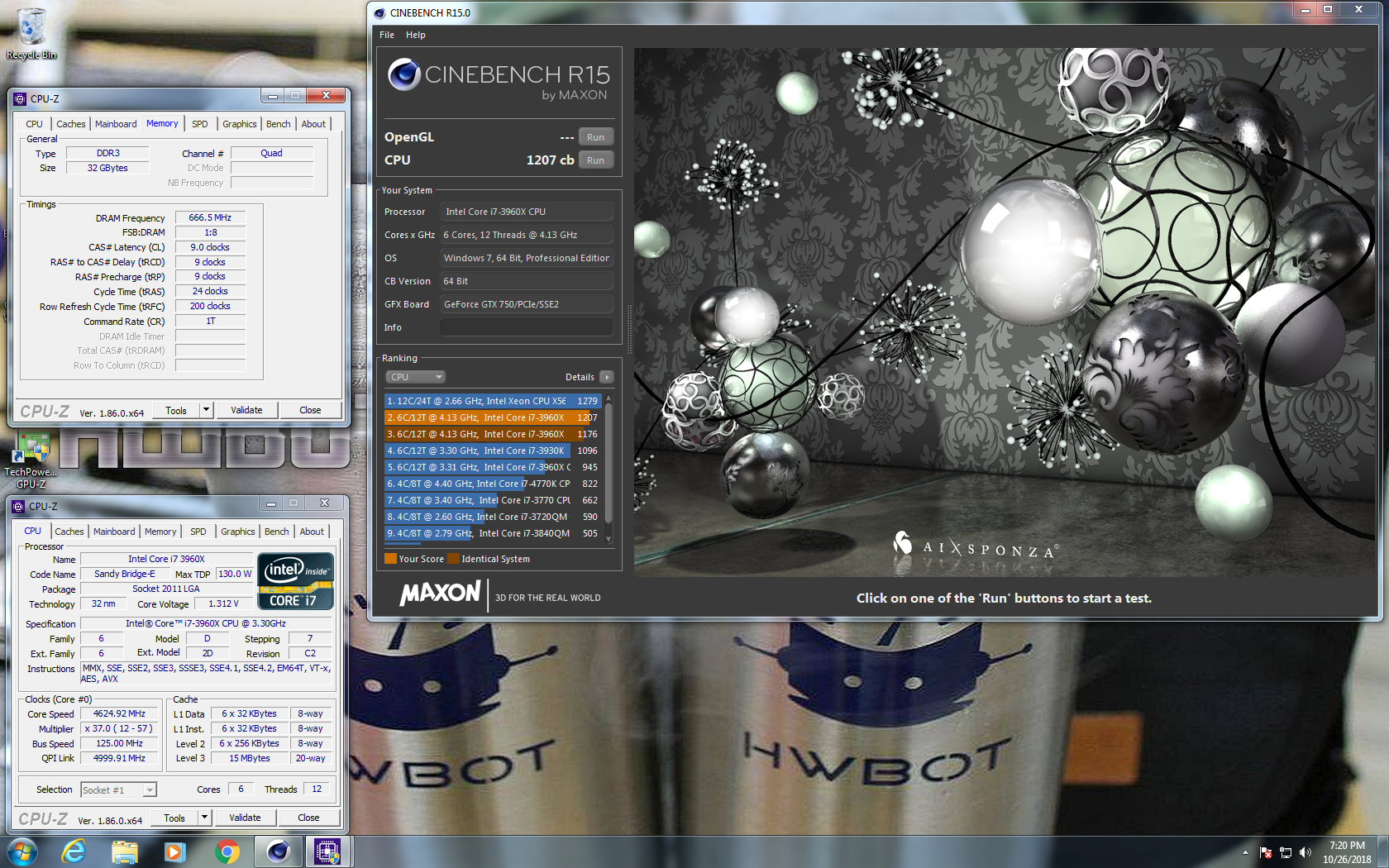
Task: Click the Intel Core i7 logo
Action: click(296, 581)
